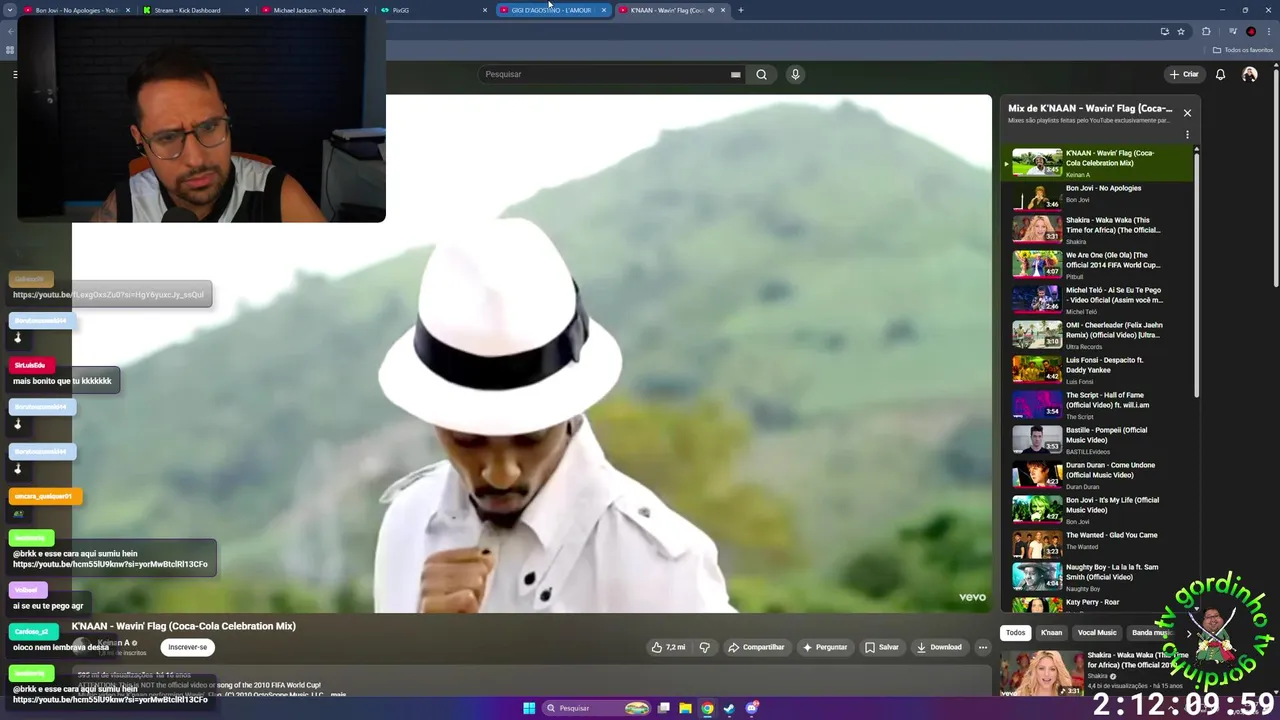Open the Chrome three-dot menu
Viewport: 1280px width, 720px height.
click(1268, 32)
